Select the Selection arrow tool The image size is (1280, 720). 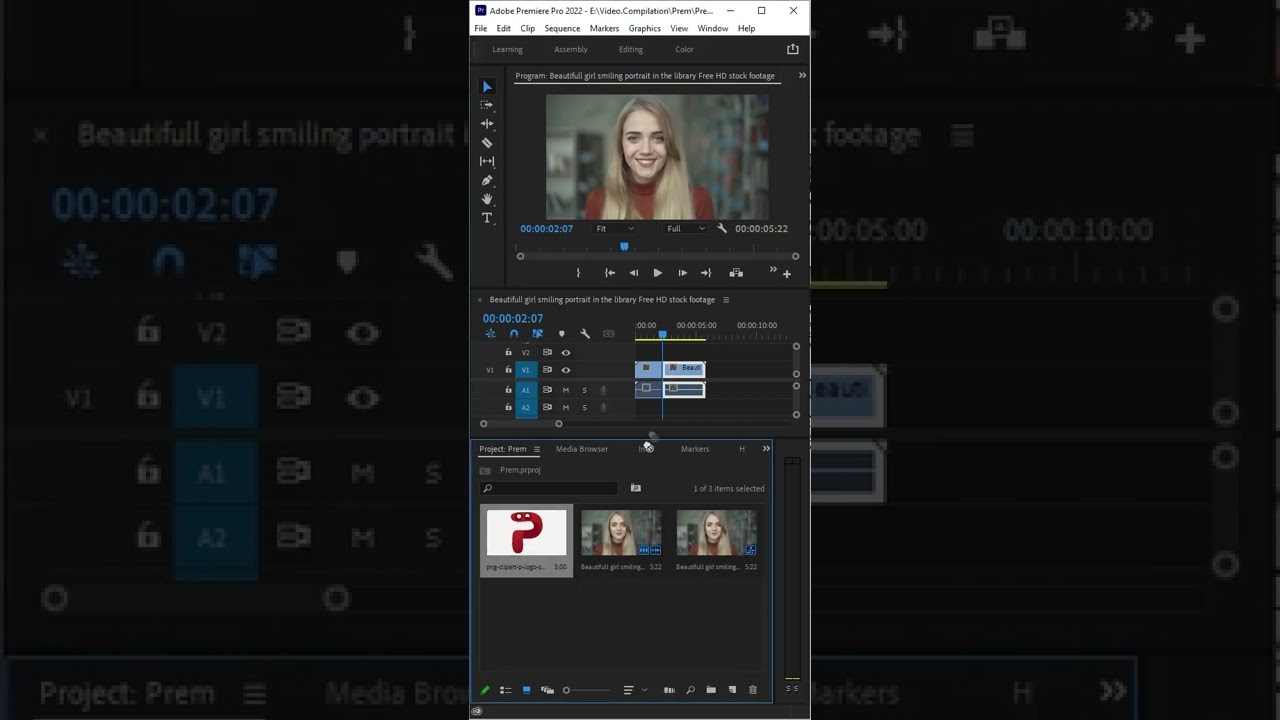click(487, 87)
